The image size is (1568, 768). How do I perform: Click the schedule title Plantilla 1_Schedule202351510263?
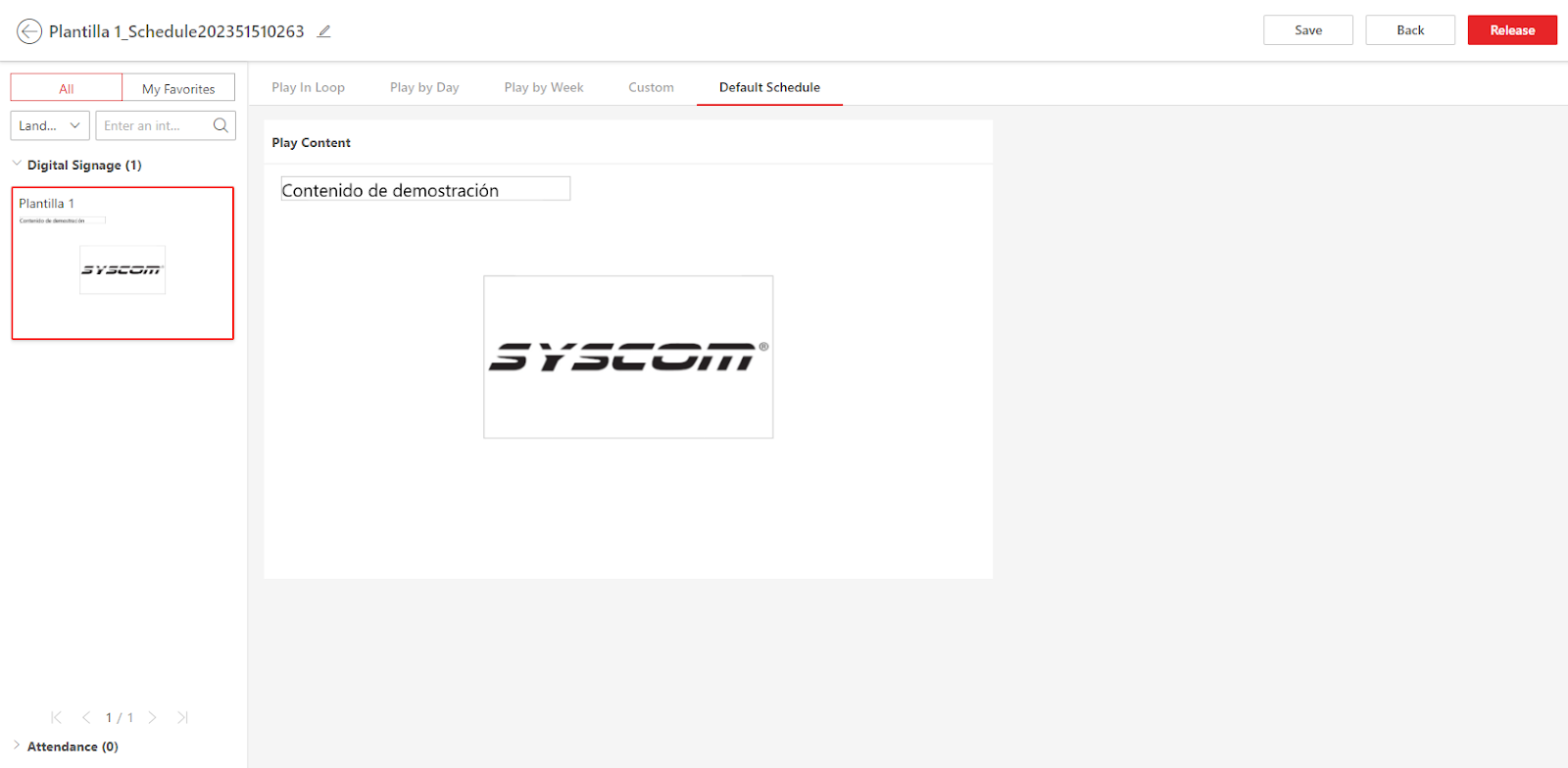[x=176, y=31]
